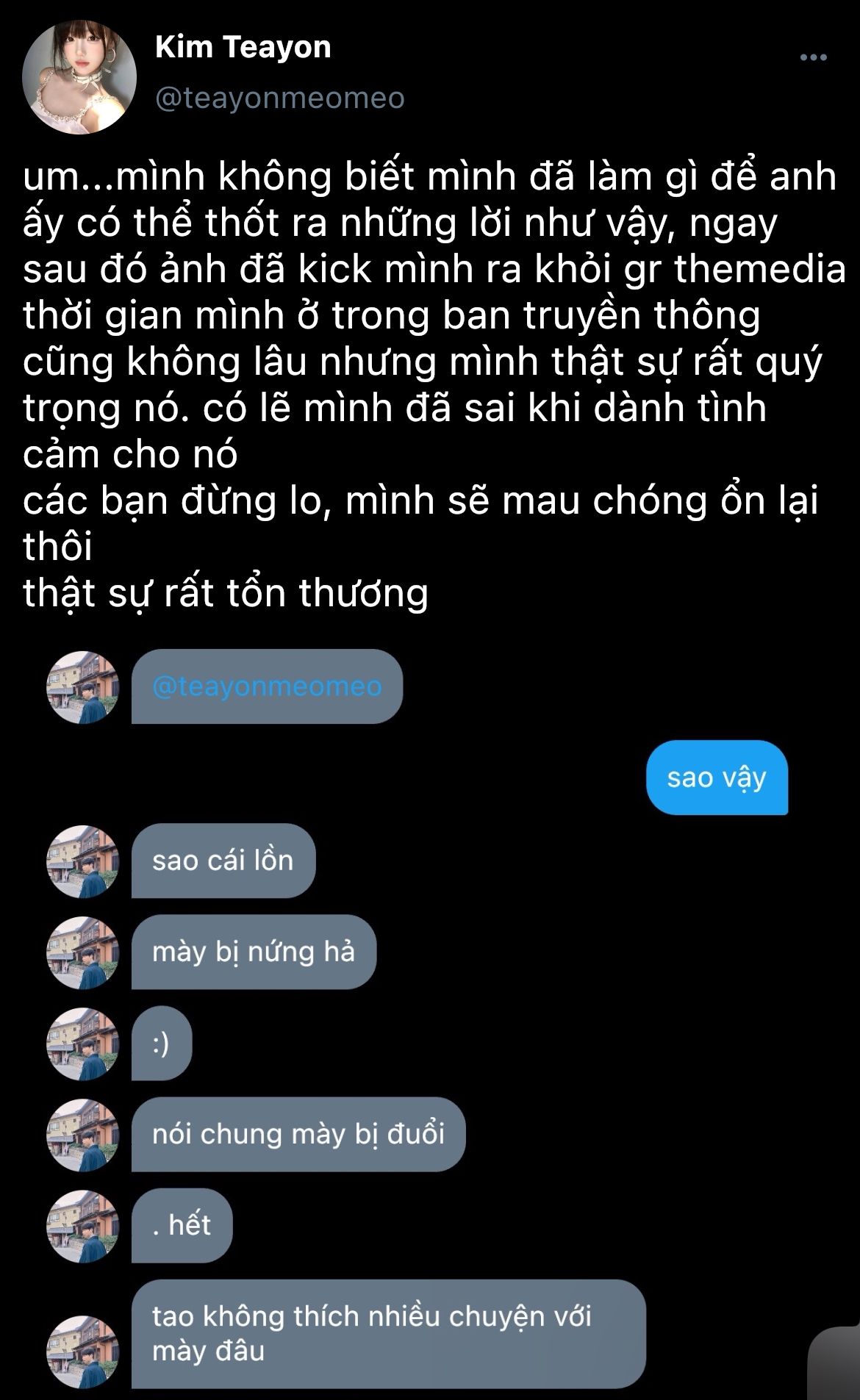Select the 'tao không thích nhiều chuyện' bubble
The image size is (860, 1400).
click(389, 1334)
